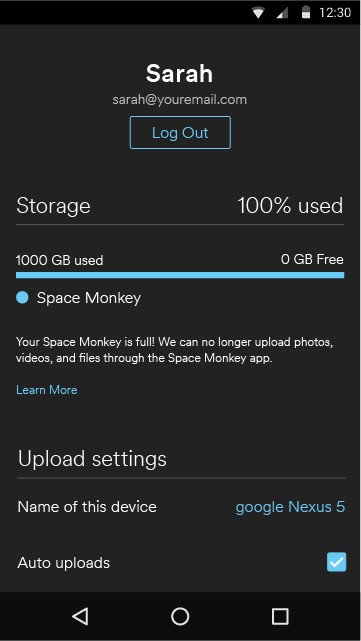The height and width of the screenshot is (641, 361).
Task: Tap the Auto uploads label
Action: (x=64, y=563)
